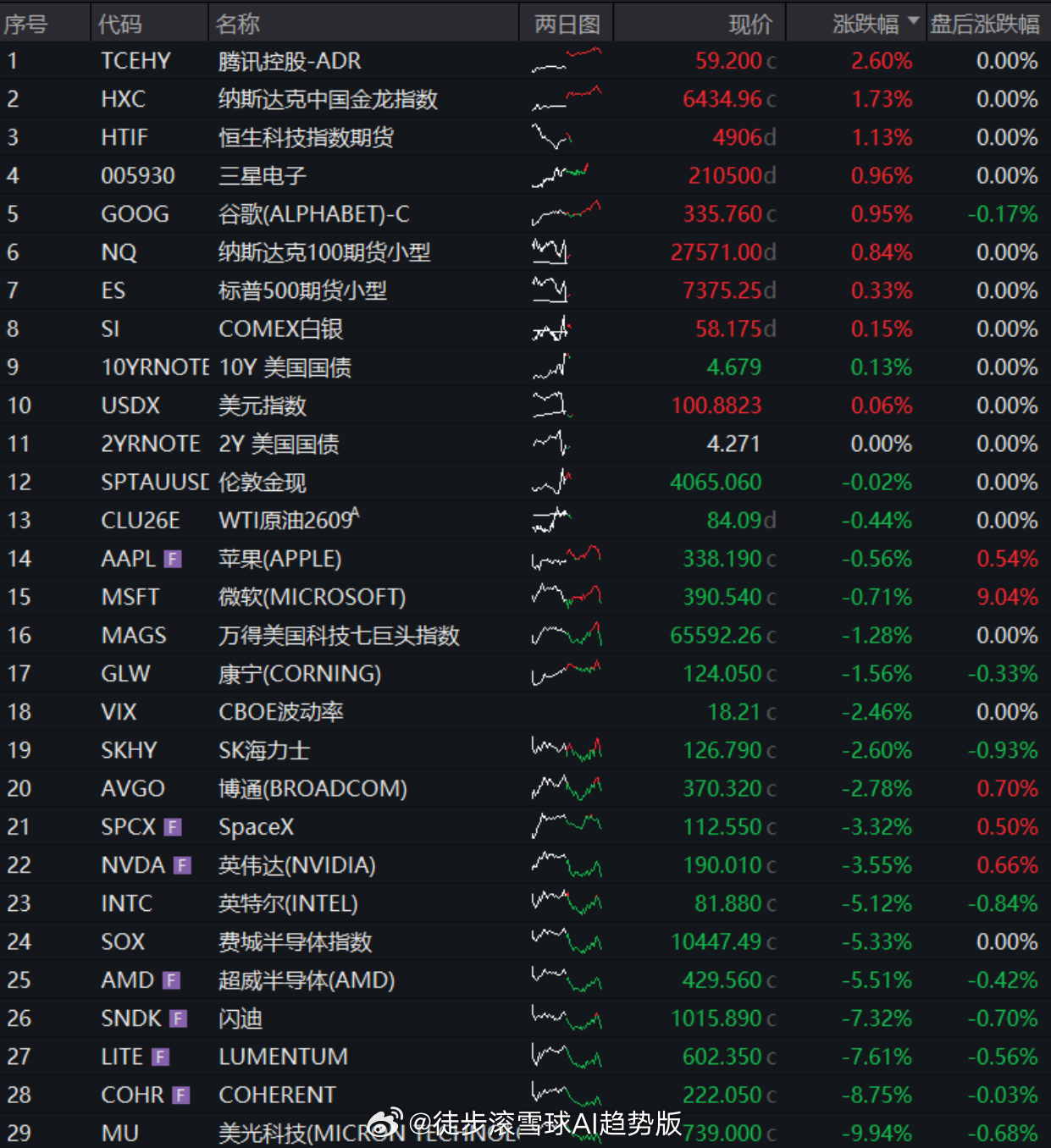The image size is (1051, 1148).
Task: Click the purple F badge beside SPCX
Action: [x=173, y=827]
